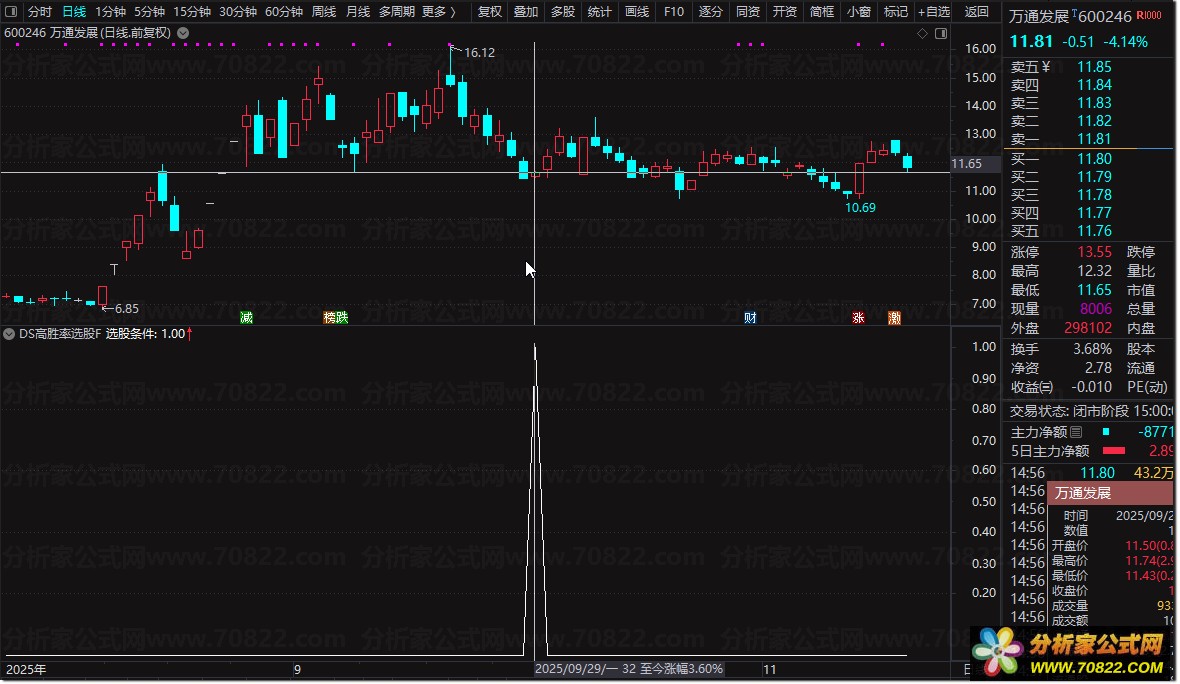Image resolution: width=1180 pixels, height=684 pixels.
Task: Click 逐分 toolbar button
Action: point(710,11)
